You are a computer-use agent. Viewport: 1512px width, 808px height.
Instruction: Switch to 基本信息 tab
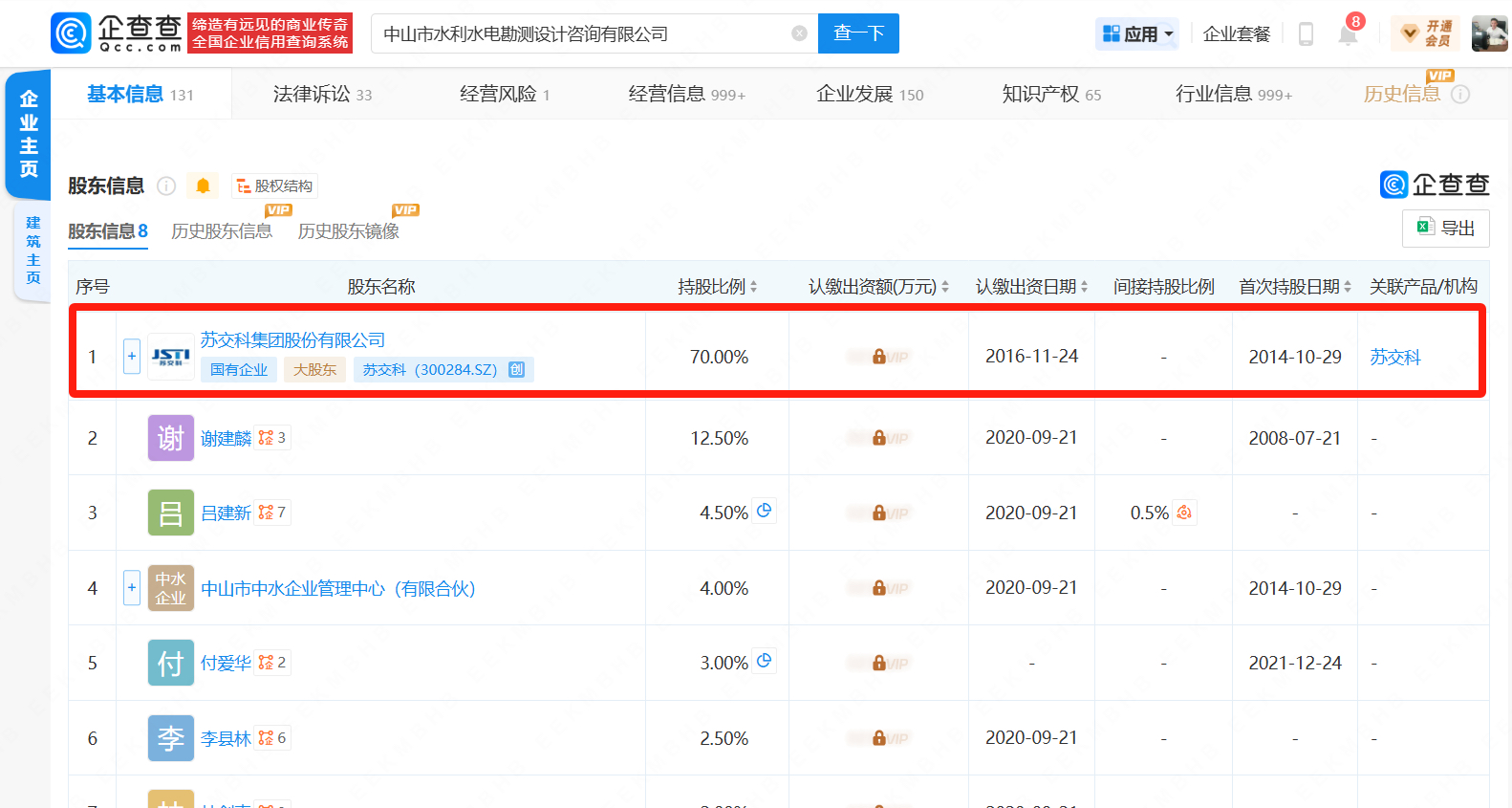point(140,94)
